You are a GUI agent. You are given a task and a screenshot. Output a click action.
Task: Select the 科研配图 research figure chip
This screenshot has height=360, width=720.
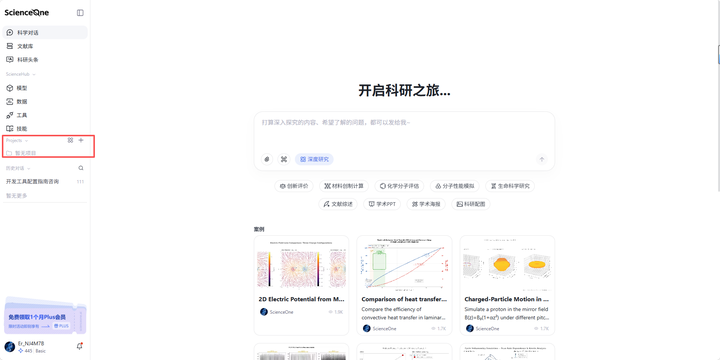coord(471,204)
